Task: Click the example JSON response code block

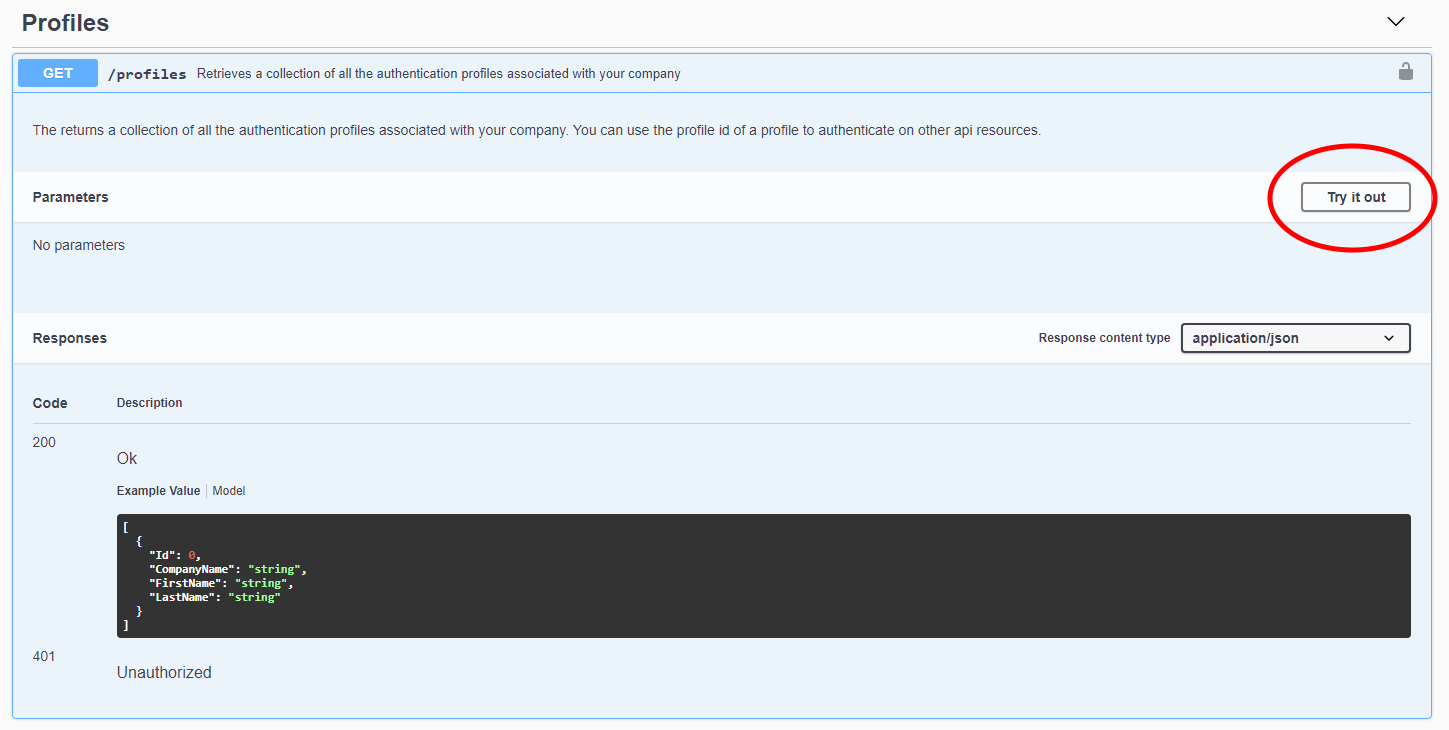Action: [x=763, y=576]
